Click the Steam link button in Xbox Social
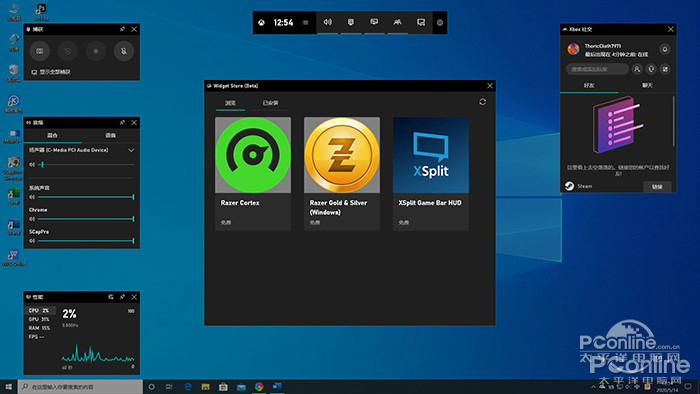The height and width of the screenshot is (394, 700). coord(657,187)
